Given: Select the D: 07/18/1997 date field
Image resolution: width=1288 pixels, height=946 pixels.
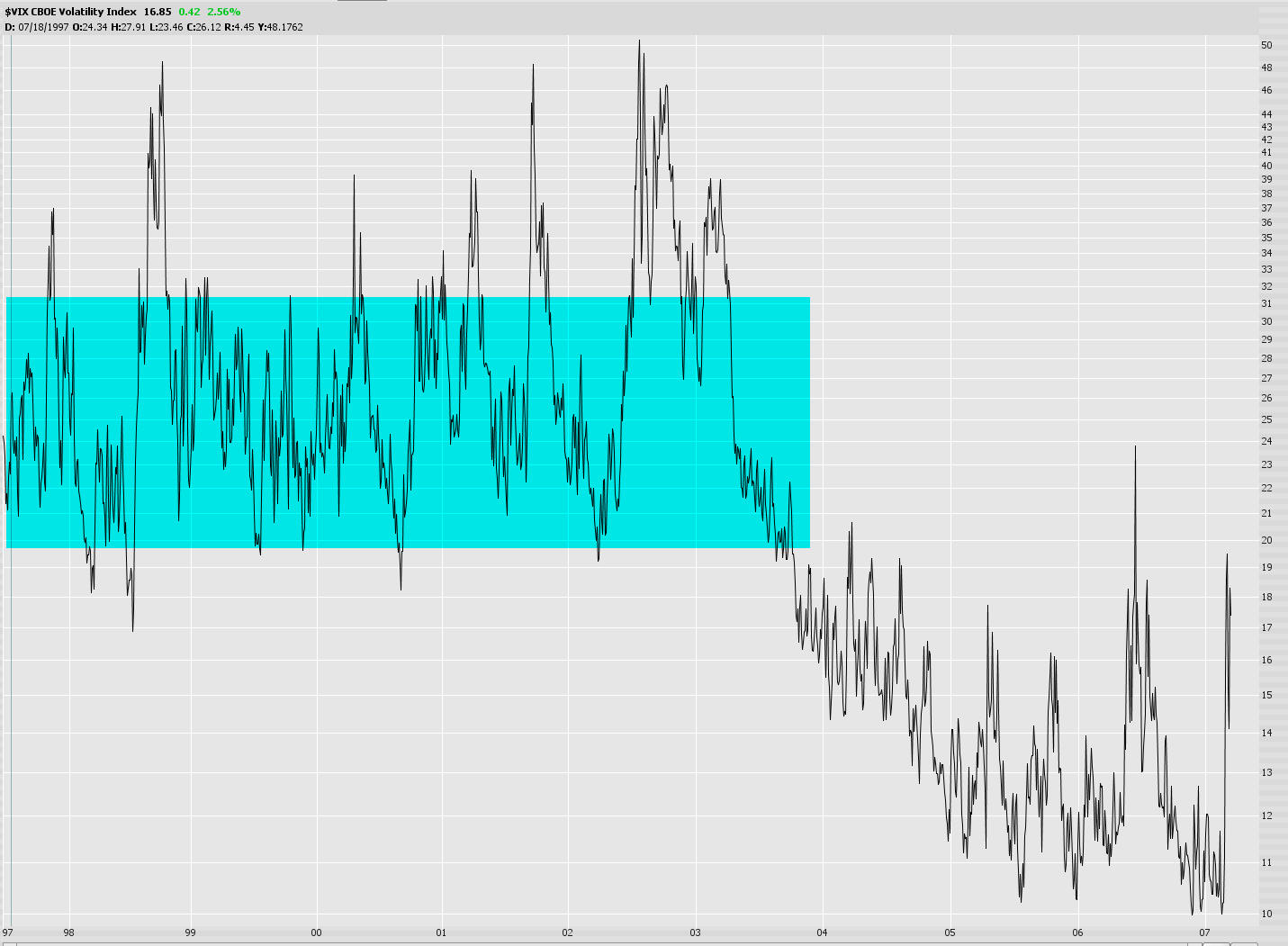Looking at the screenshot, I should point(38,26).
